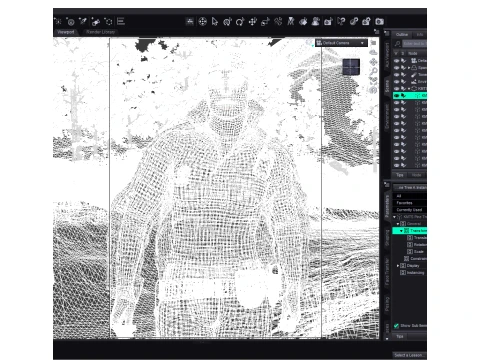This screenshot has width=480, height=360.
Task: Activate the Spot Render tool
Action: tap(328, 22)
